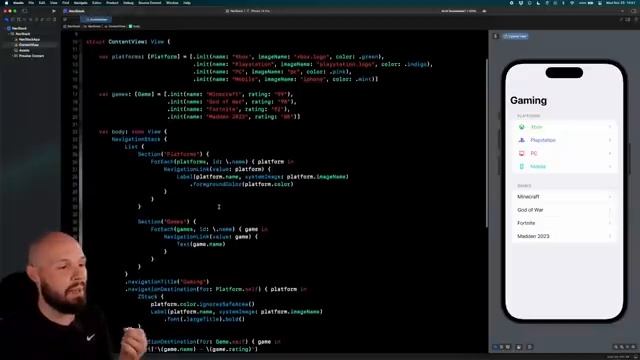The height and width of the screenshot is (360, 640).
Task: Open the Navigate menu
Action: point(80,3)
